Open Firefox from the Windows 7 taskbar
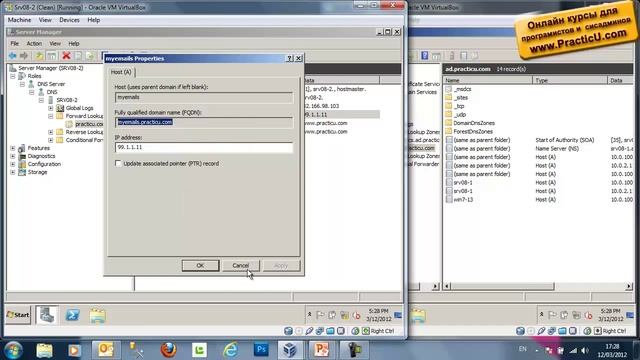This screenshot has width=640, height=360. [x=168, y=350]
